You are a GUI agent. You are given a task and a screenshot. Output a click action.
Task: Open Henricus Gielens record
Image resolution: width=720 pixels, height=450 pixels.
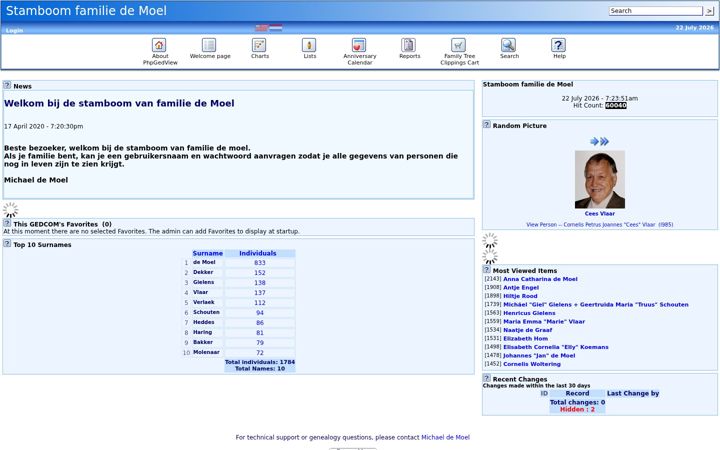click(x=529, y=313)
